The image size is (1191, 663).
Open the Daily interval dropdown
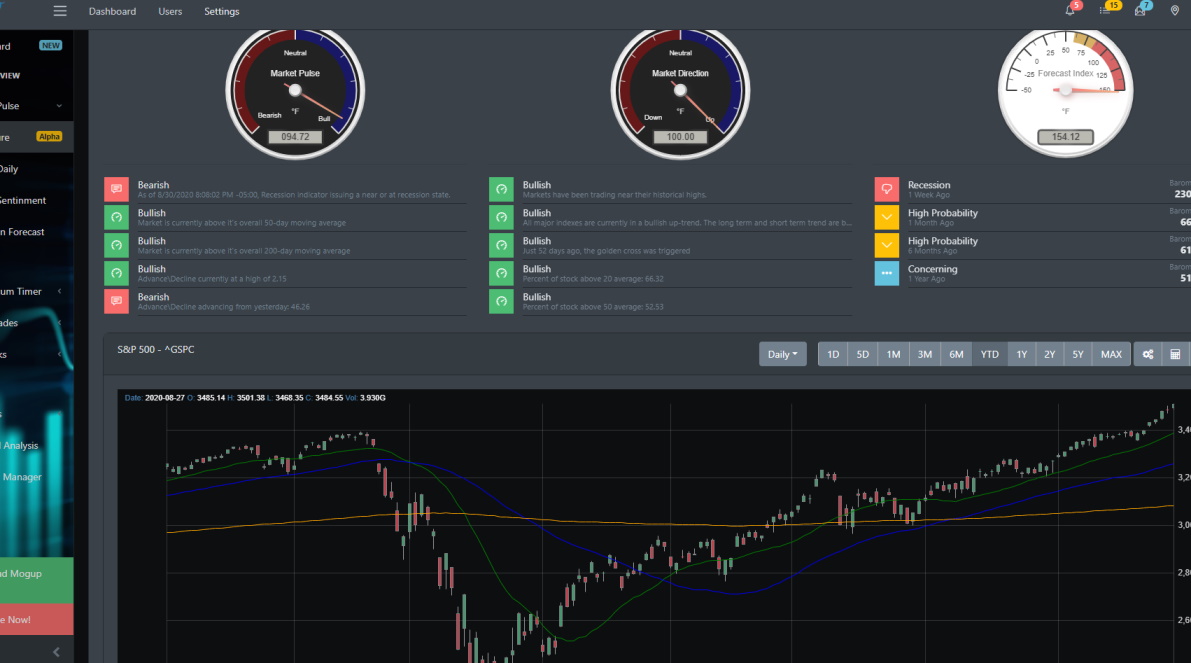point(782,354)
